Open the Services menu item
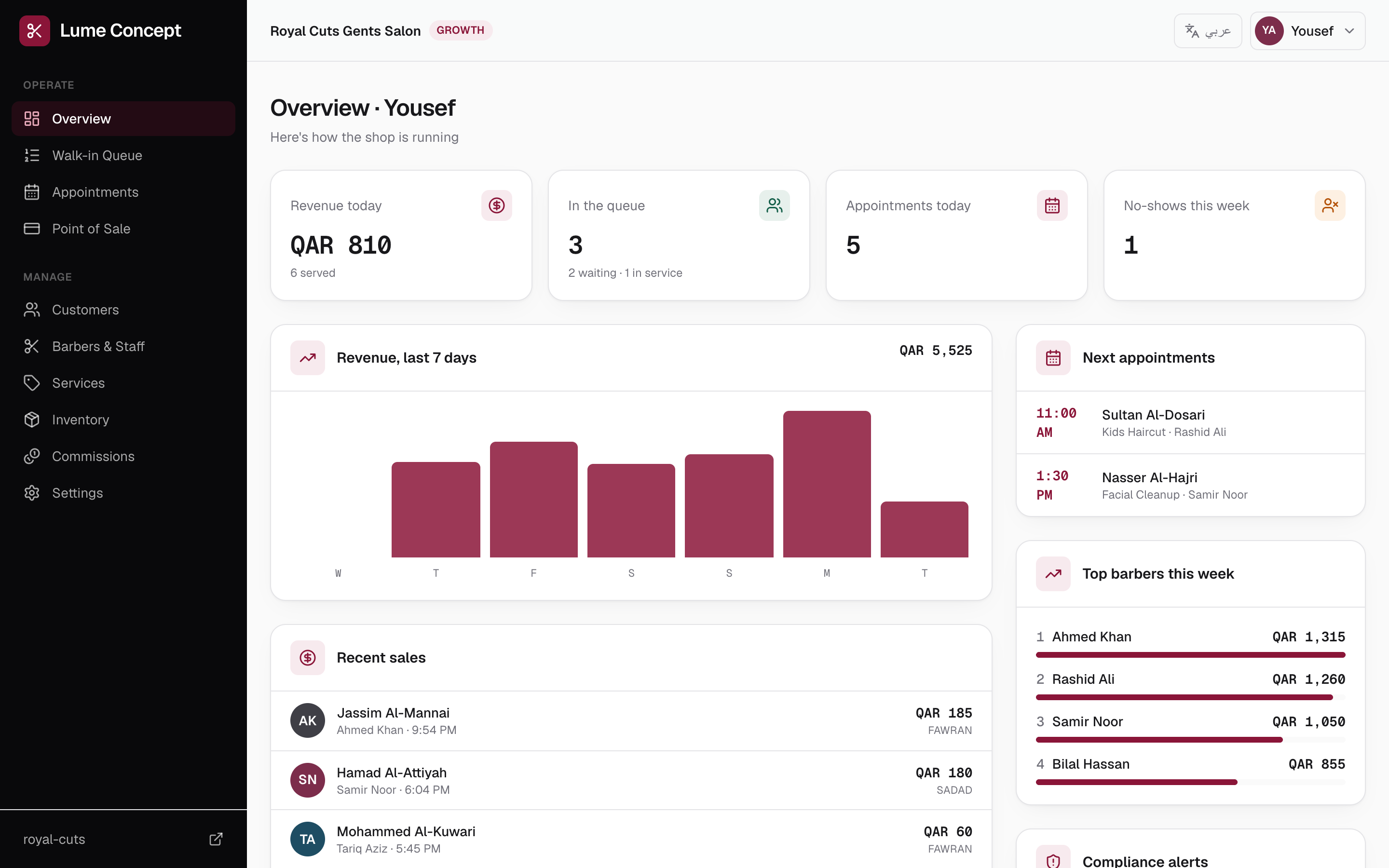The height and width of the screenshot is (868, 1389). (123, 383)
